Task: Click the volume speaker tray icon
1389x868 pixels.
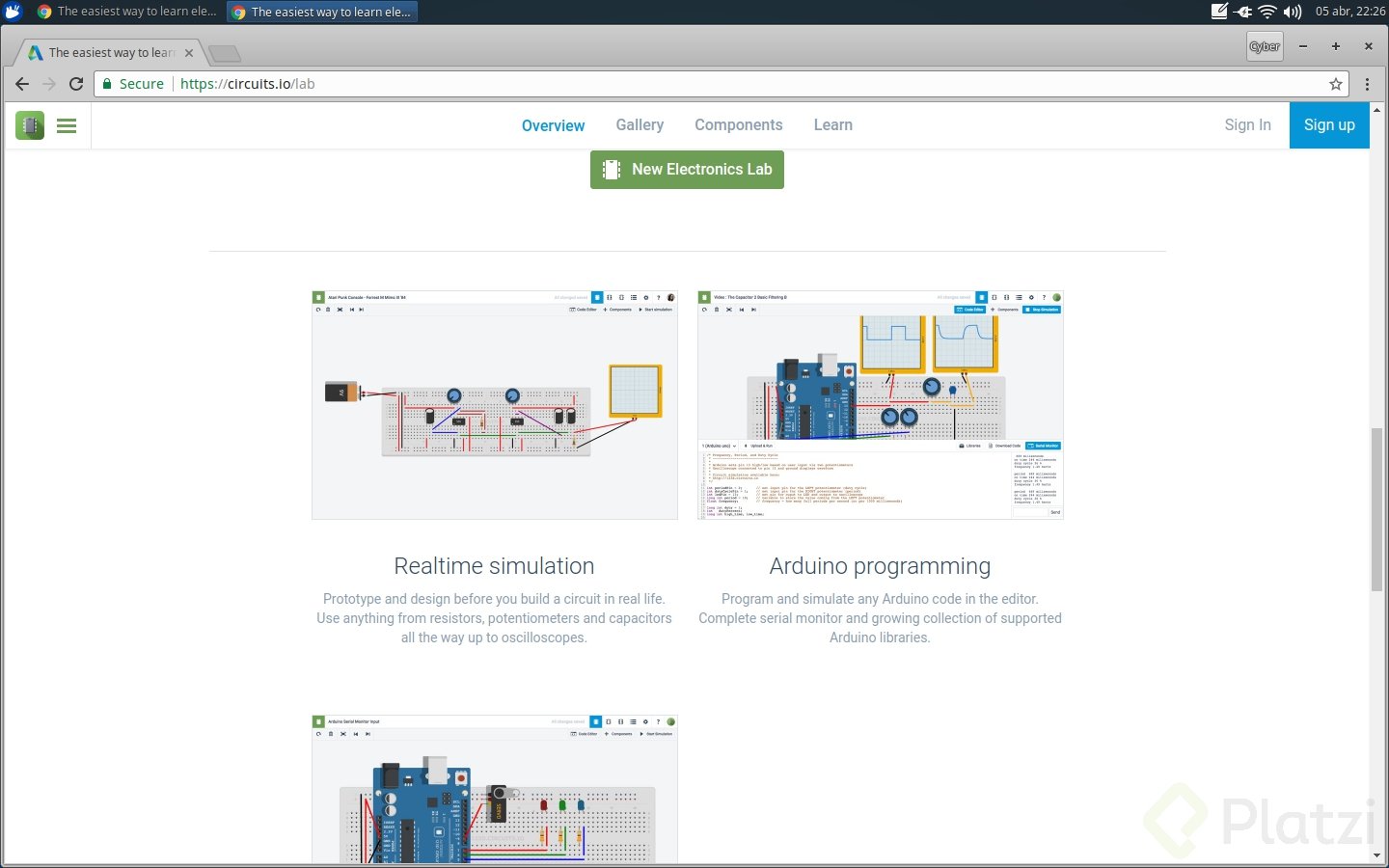Action: tap(1293, 12)
